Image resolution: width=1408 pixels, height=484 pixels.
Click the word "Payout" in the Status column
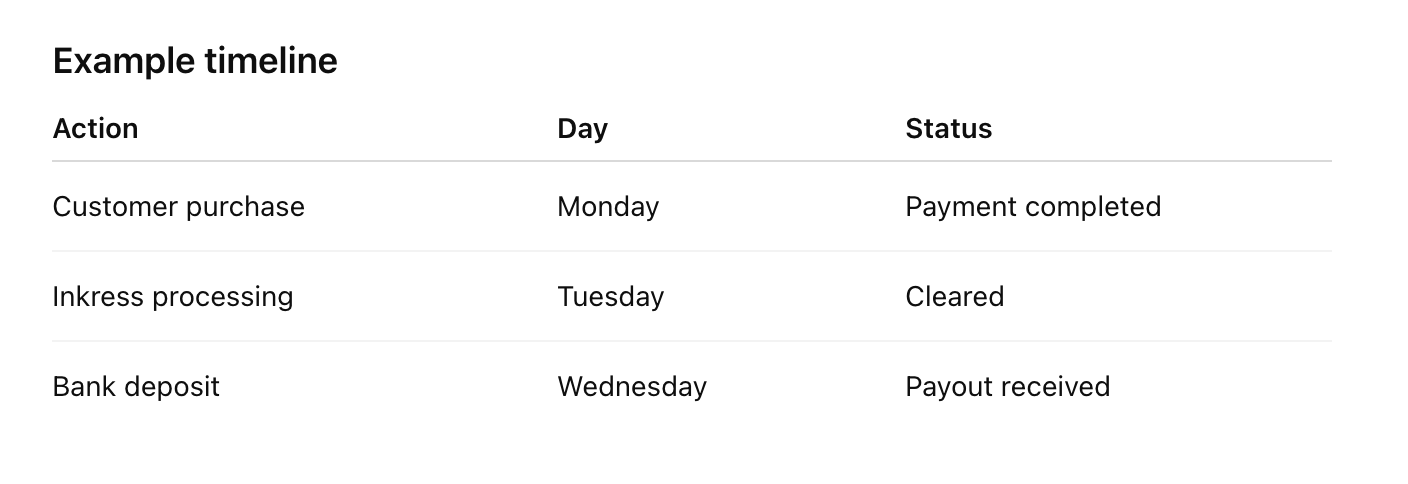(x=946, y=387)
